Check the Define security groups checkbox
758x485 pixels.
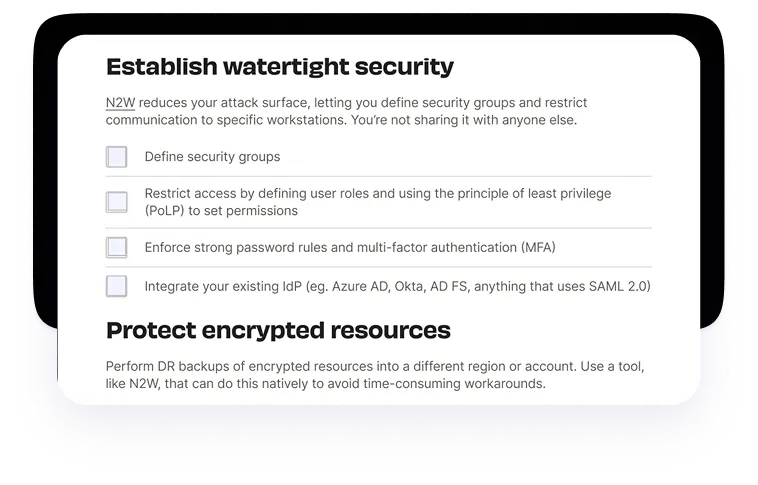click(x=117, y=157)
